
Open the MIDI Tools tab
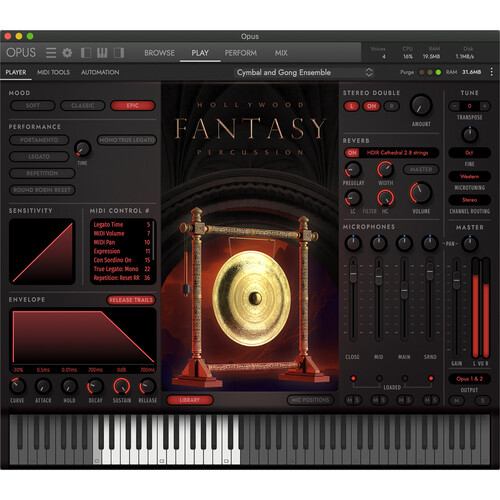[53, 72]
